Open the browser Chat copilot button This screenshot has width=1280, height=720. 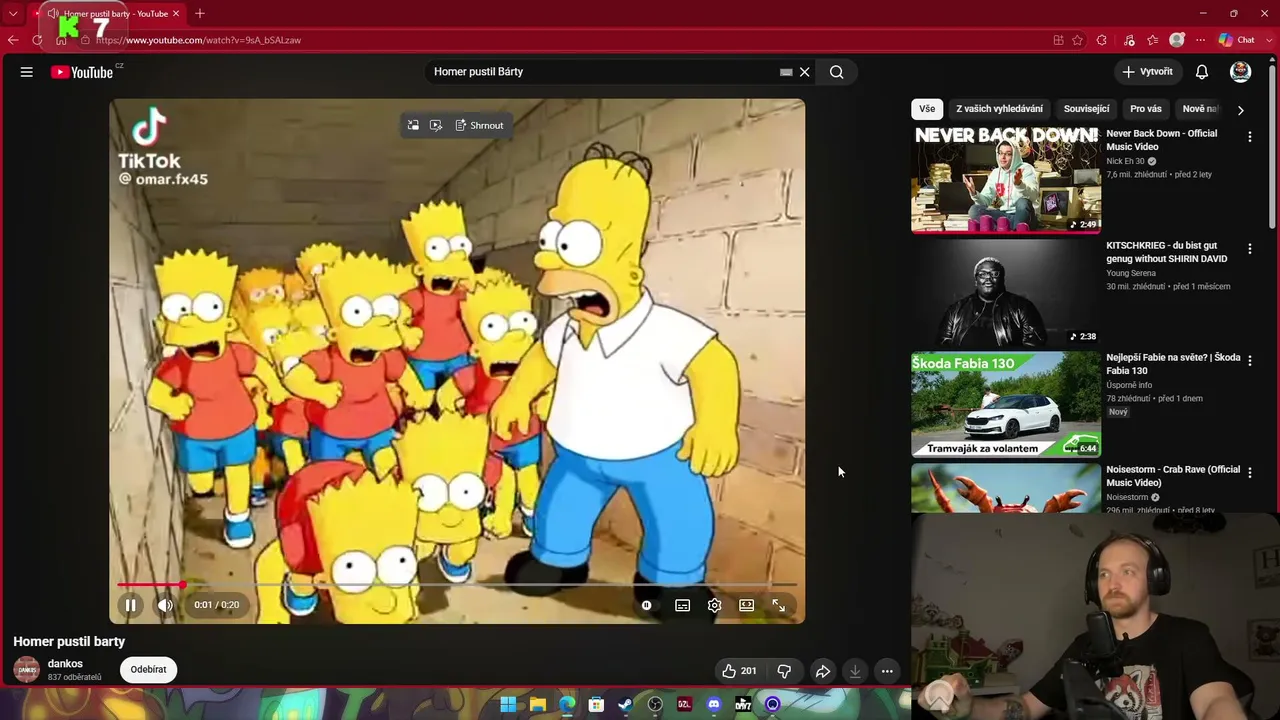pos(1236,40)
